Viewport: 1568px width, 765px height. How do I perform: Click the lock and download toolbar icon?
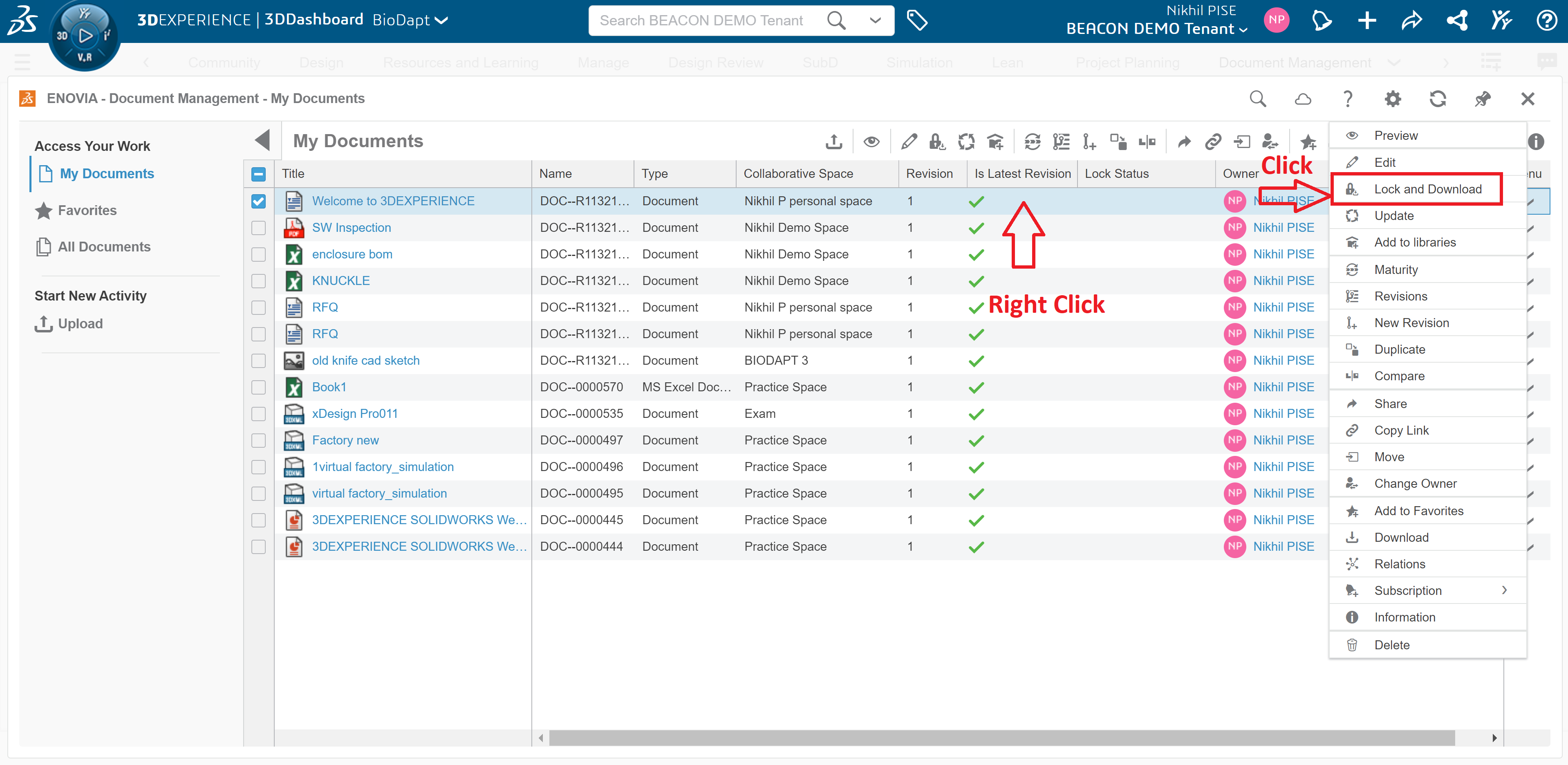click(x=937, y=142)
